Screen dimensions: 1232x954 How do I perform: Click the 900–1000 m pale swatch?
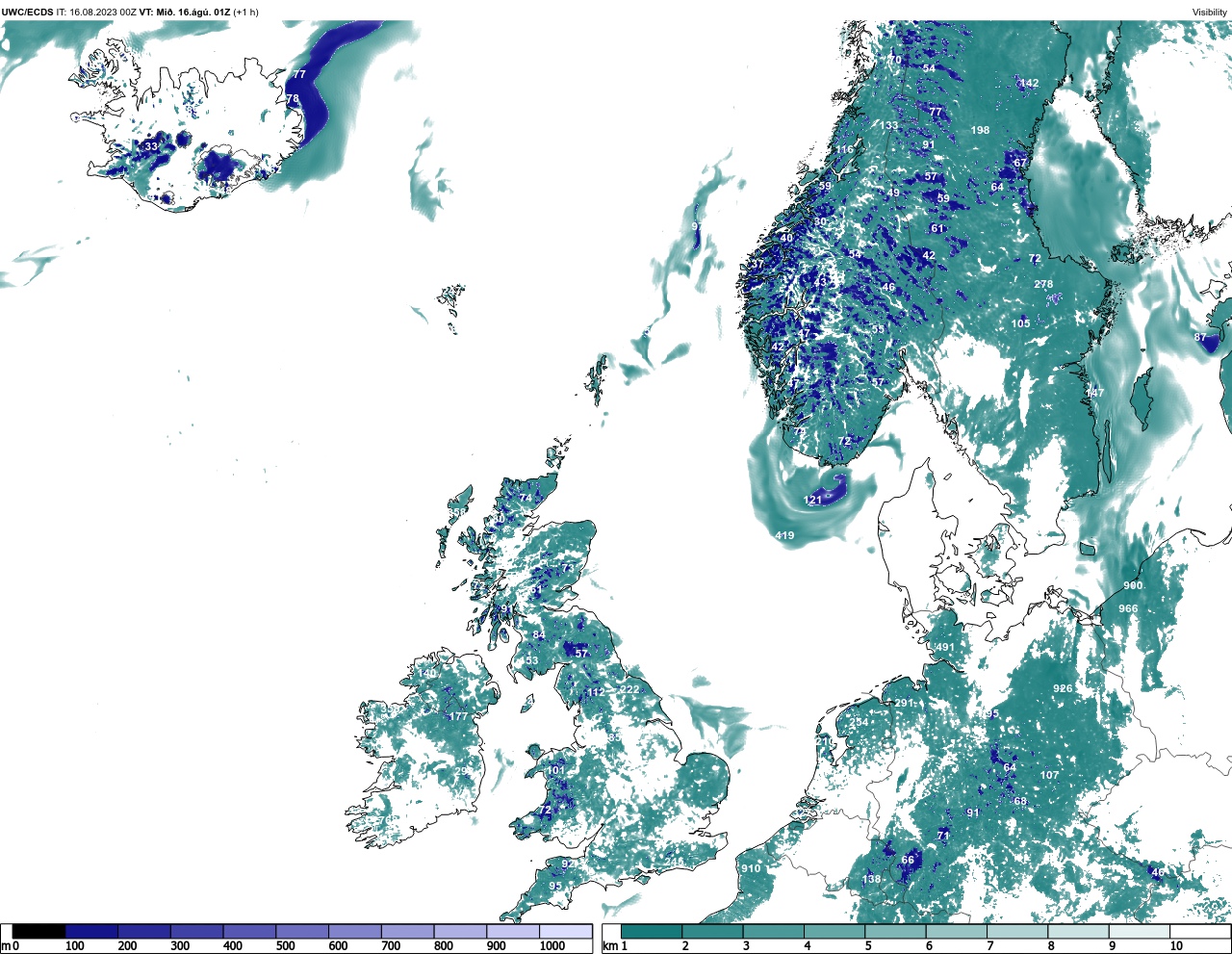[512, 931]
